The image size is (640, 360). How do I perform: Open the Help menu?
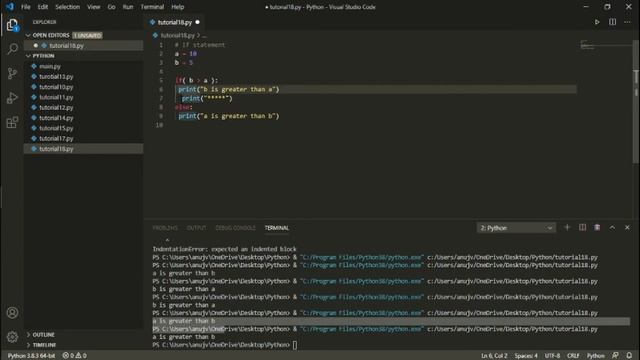178,7
